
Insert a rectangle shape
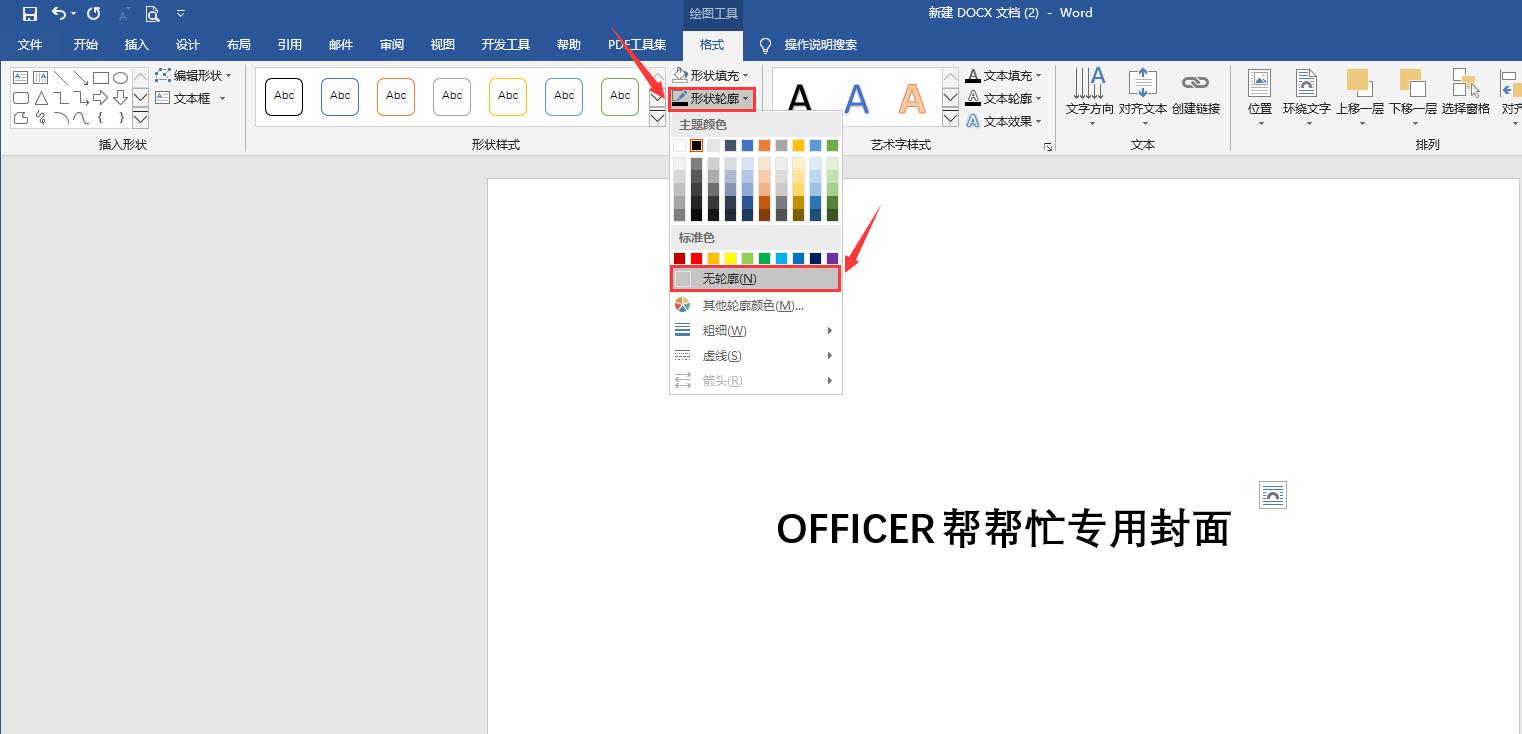(101, 76)
